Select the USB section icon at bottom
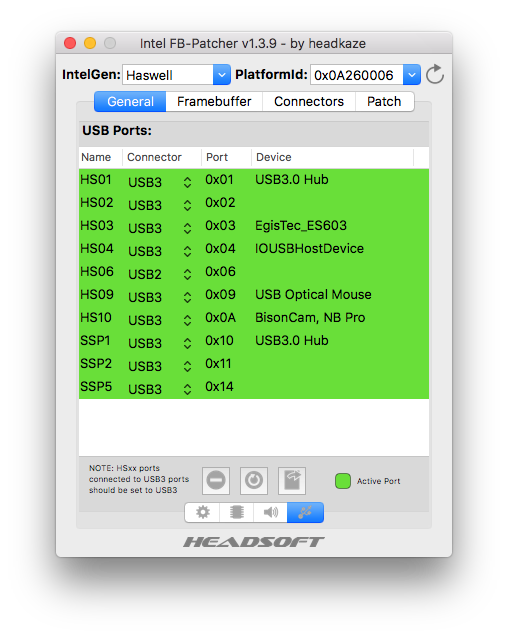 click(x=305, y=512)
